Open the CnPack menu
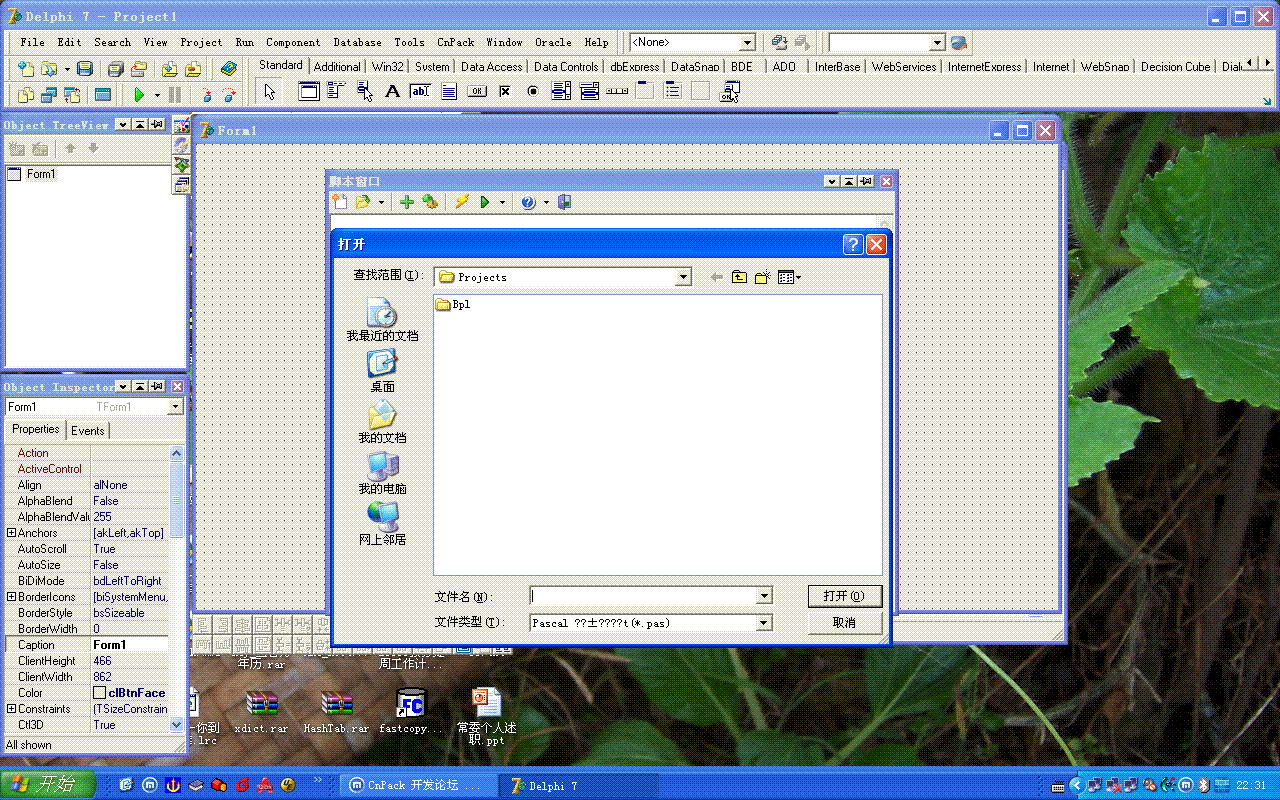The width and height of the screenshot is (1280, 800). (455, 42)
